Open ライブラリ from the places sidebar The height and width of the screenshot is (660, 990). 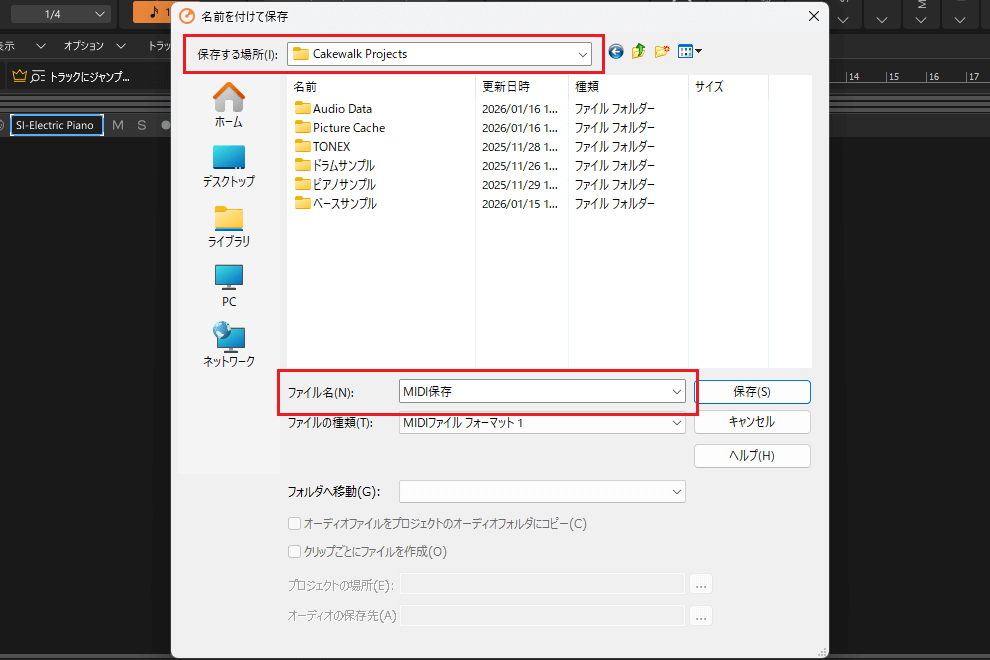point(229,225)
